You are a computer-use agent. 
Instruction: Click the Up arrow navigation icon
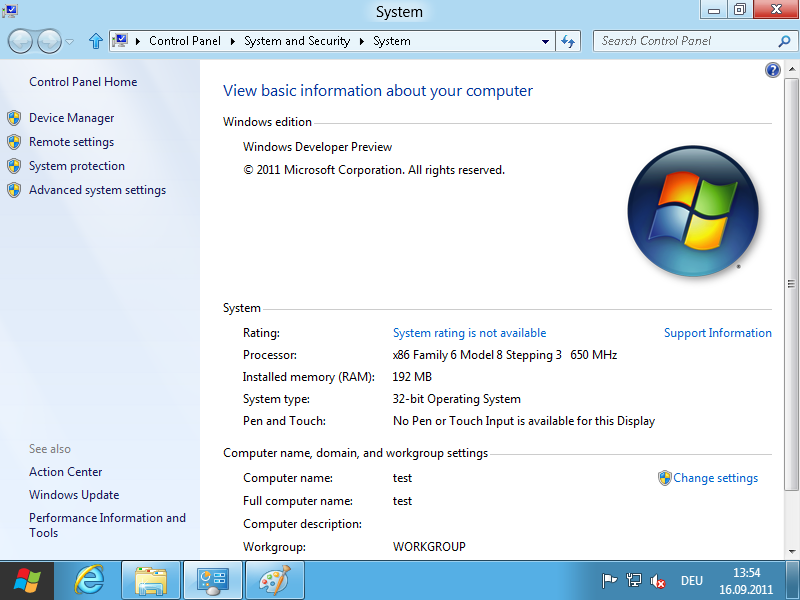[96, 41]
